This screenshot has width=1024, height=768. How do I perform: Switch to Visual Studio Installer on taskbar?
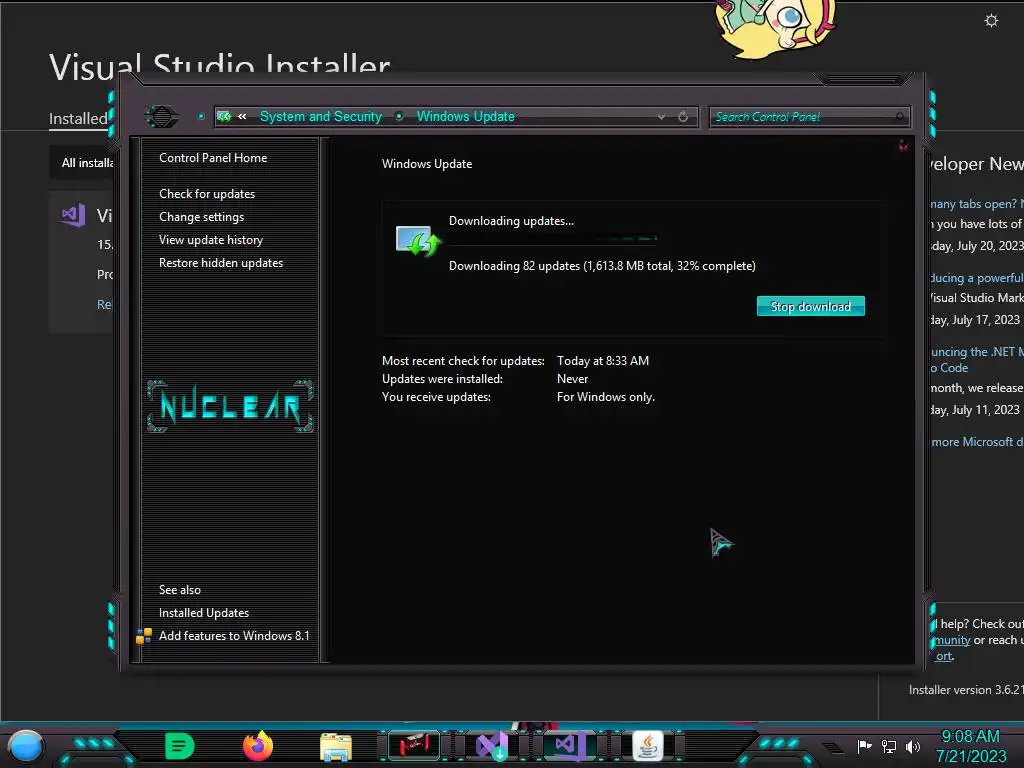pos(491,746)
